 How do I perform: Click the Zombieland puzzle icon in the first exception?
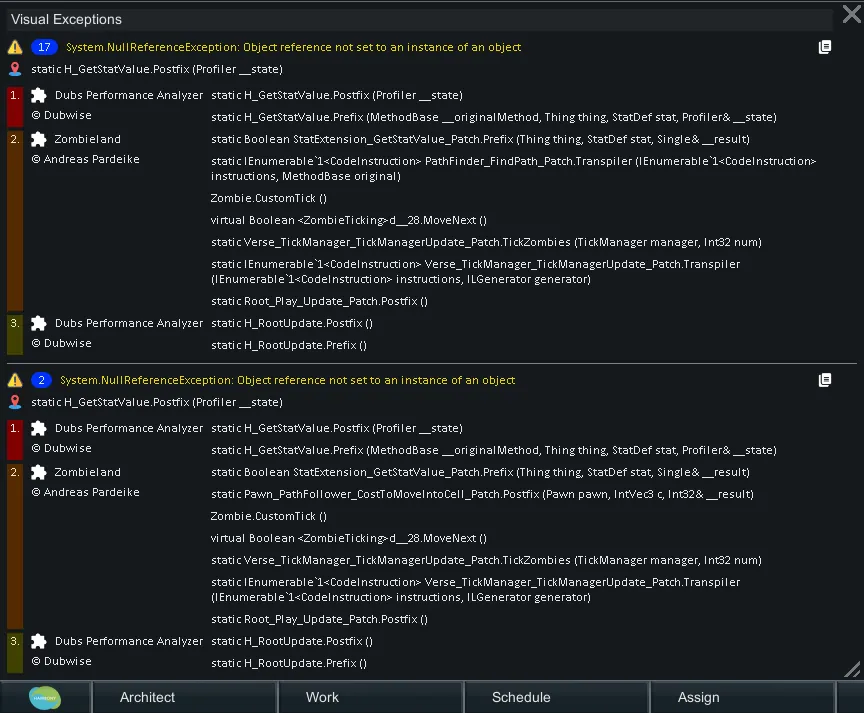click(39, 139)
